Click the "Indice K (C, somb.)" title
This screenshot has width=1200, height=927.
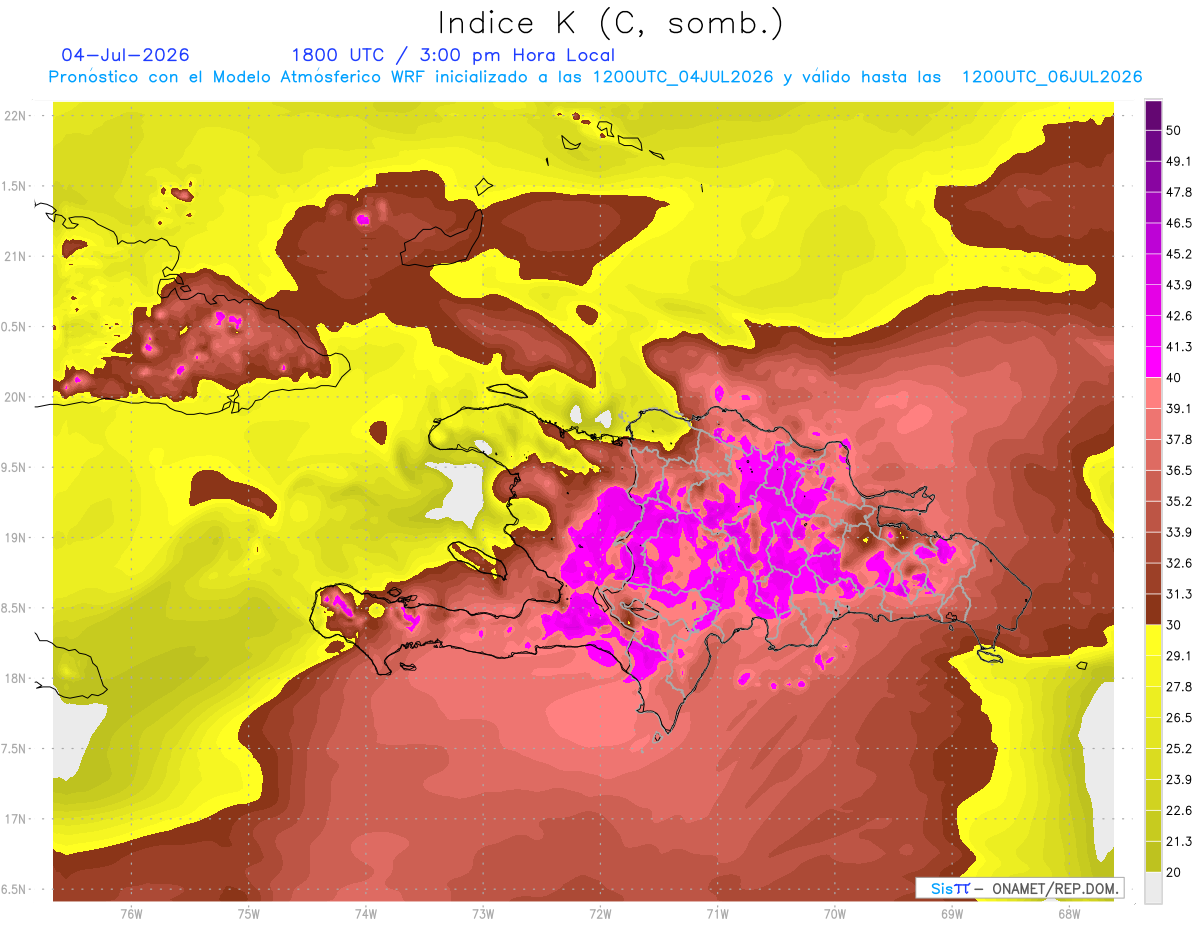pos(610,23)
